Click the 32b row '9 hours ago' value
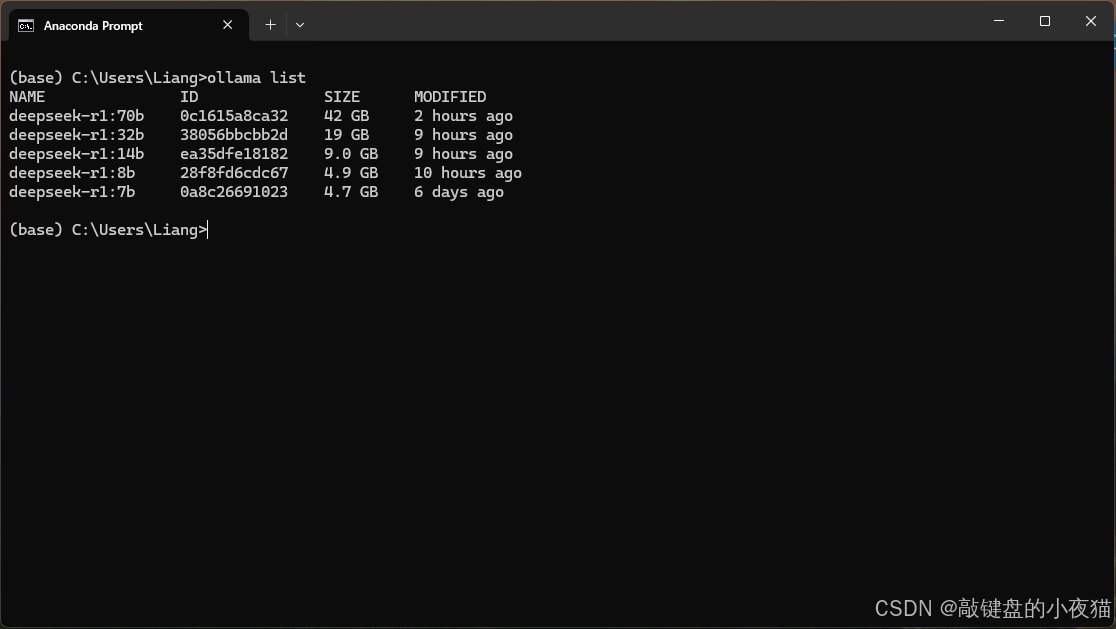This screenshot has width=1116, height=629. (x=463, y=135)
